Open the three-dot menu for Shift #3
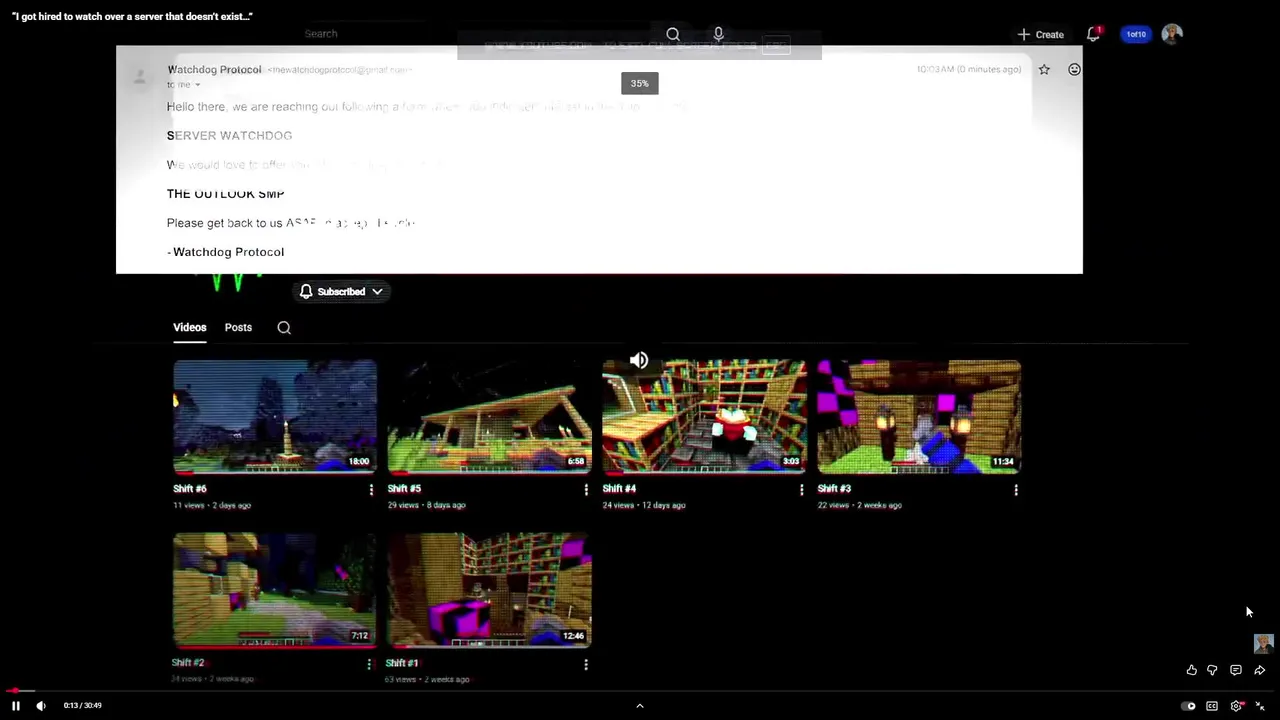 tap(1016, 490)
